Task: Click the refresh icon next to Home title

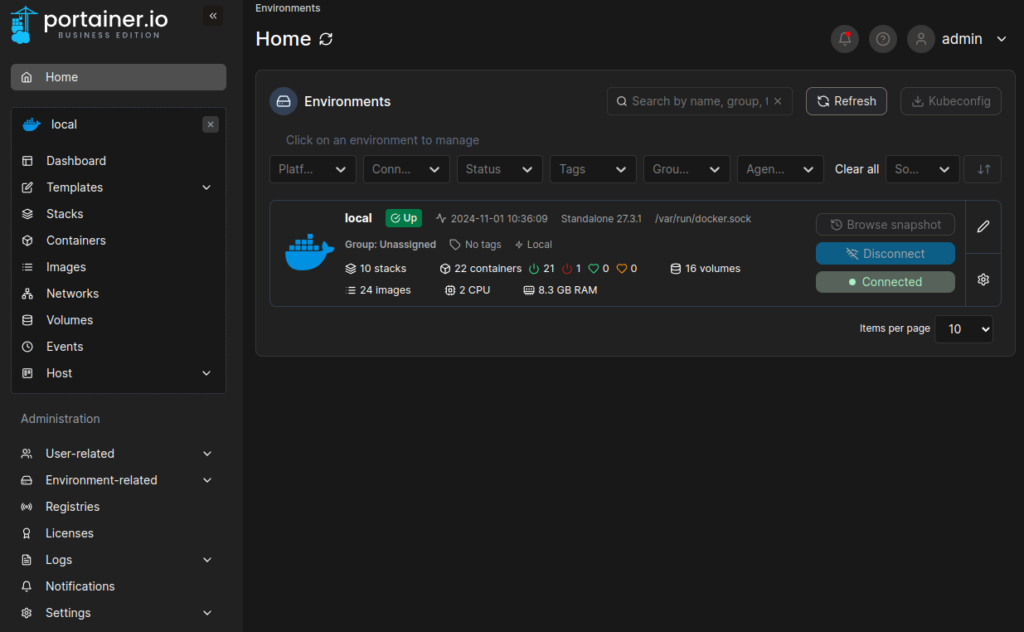Action: 326,39
